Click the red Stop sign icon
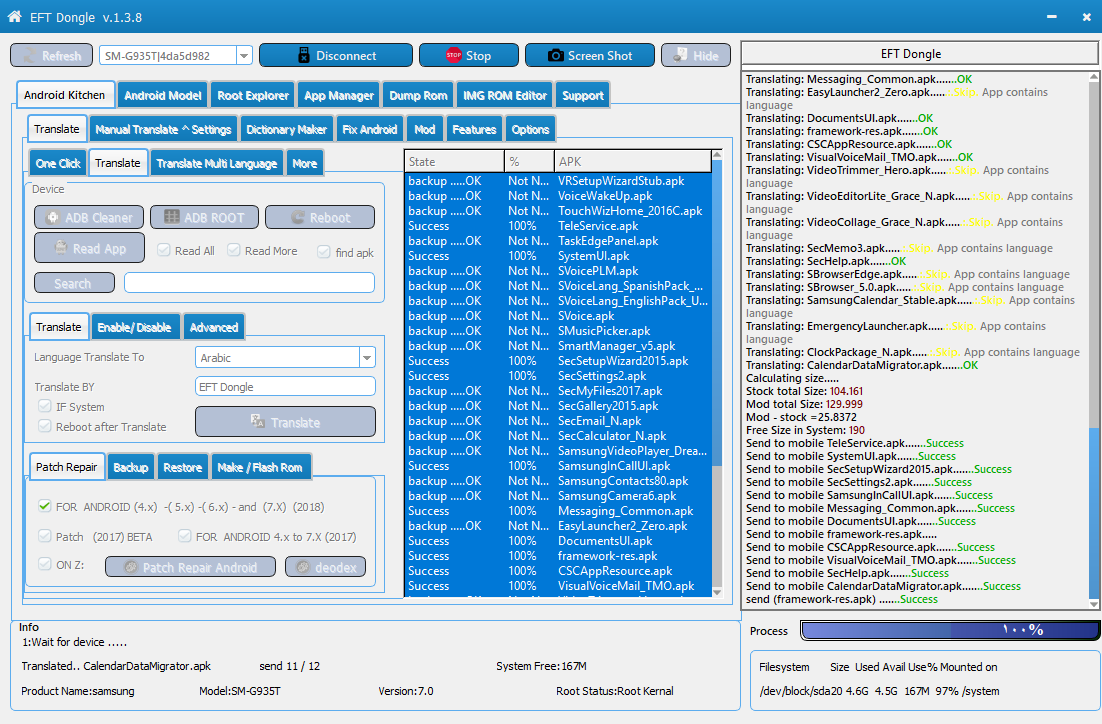1102x724 pixels. point(453,55)
